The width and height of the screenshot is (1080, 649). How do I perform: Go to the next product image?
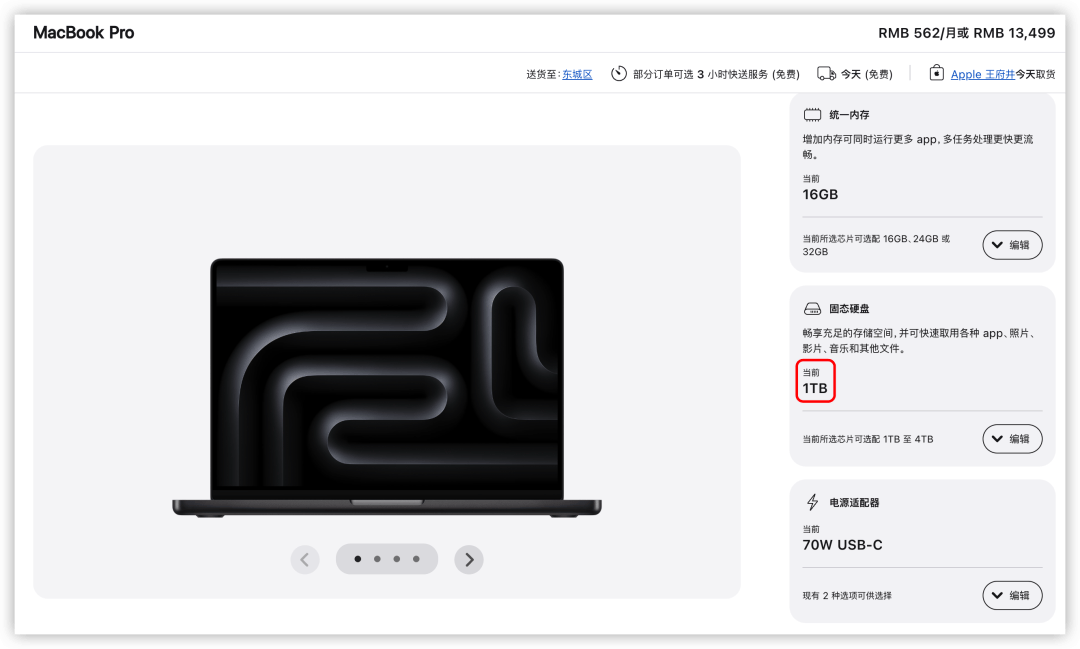(x=469, y=559)
